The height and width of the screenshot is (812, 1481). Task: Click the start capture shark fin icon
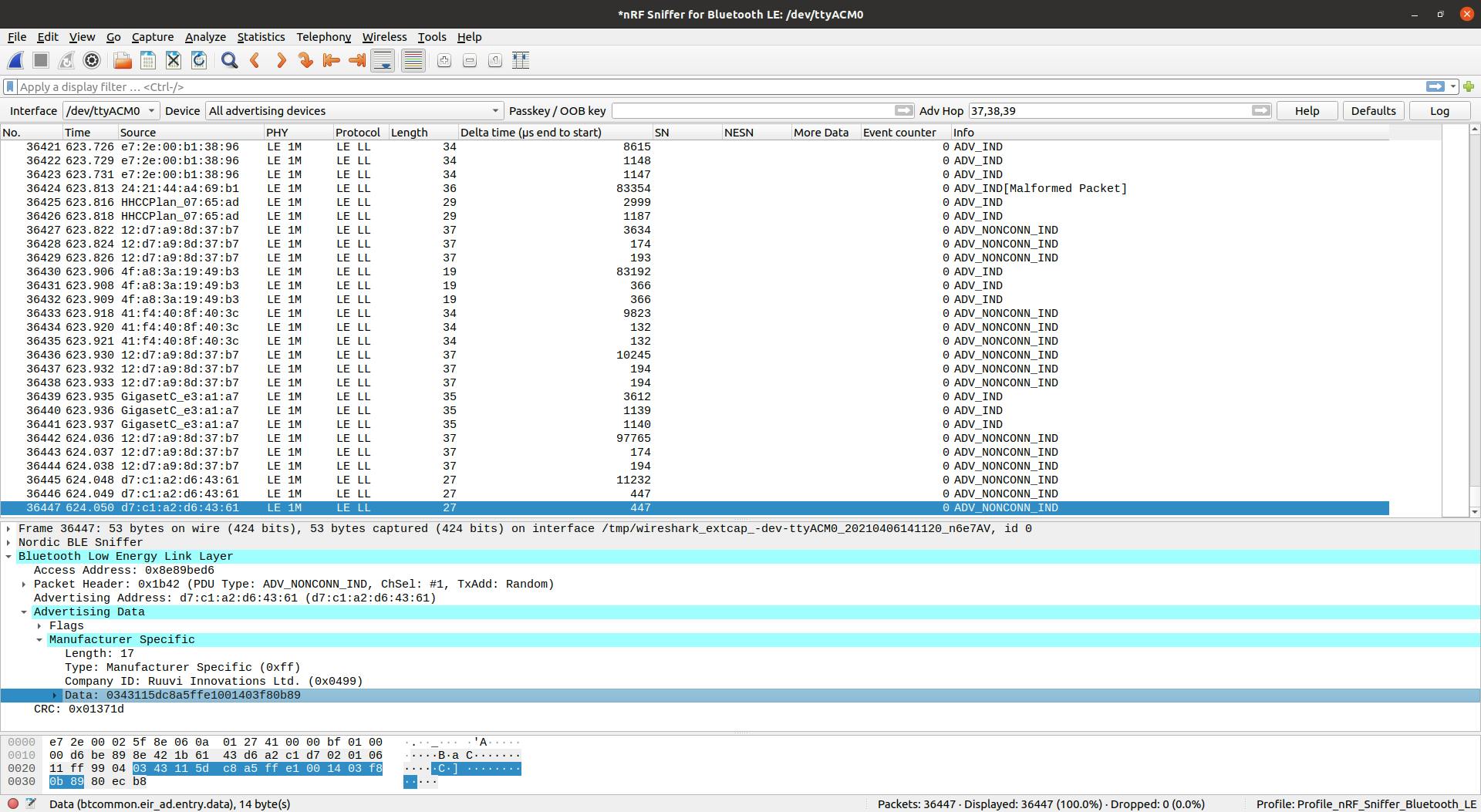click(15, 61)
